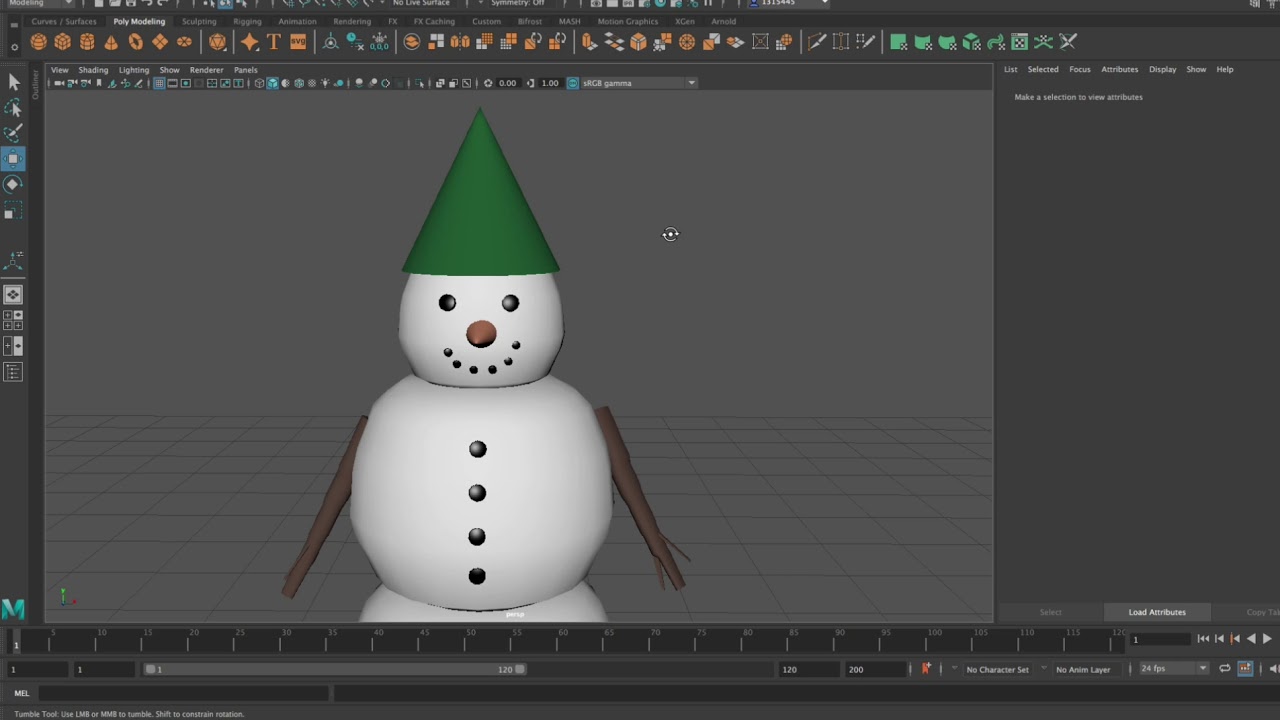Click the time range slider bar
The image size is (1280, 720).
click(335, 669)
